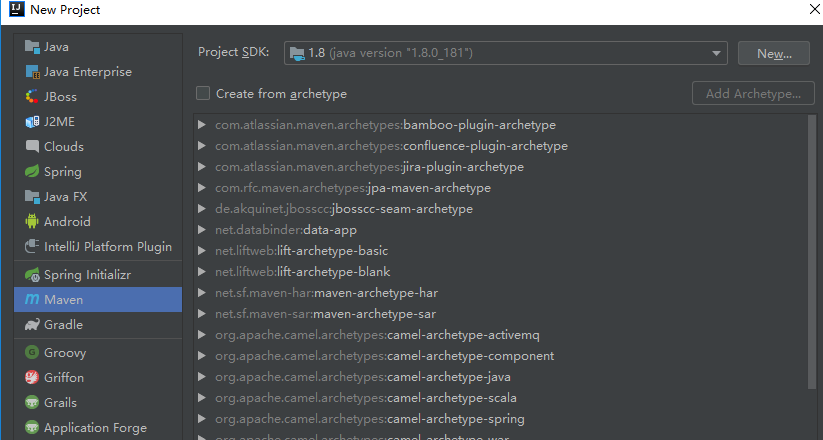Click the Groovy icon
The height and width of the screenshot is (440, 823).
32,352
